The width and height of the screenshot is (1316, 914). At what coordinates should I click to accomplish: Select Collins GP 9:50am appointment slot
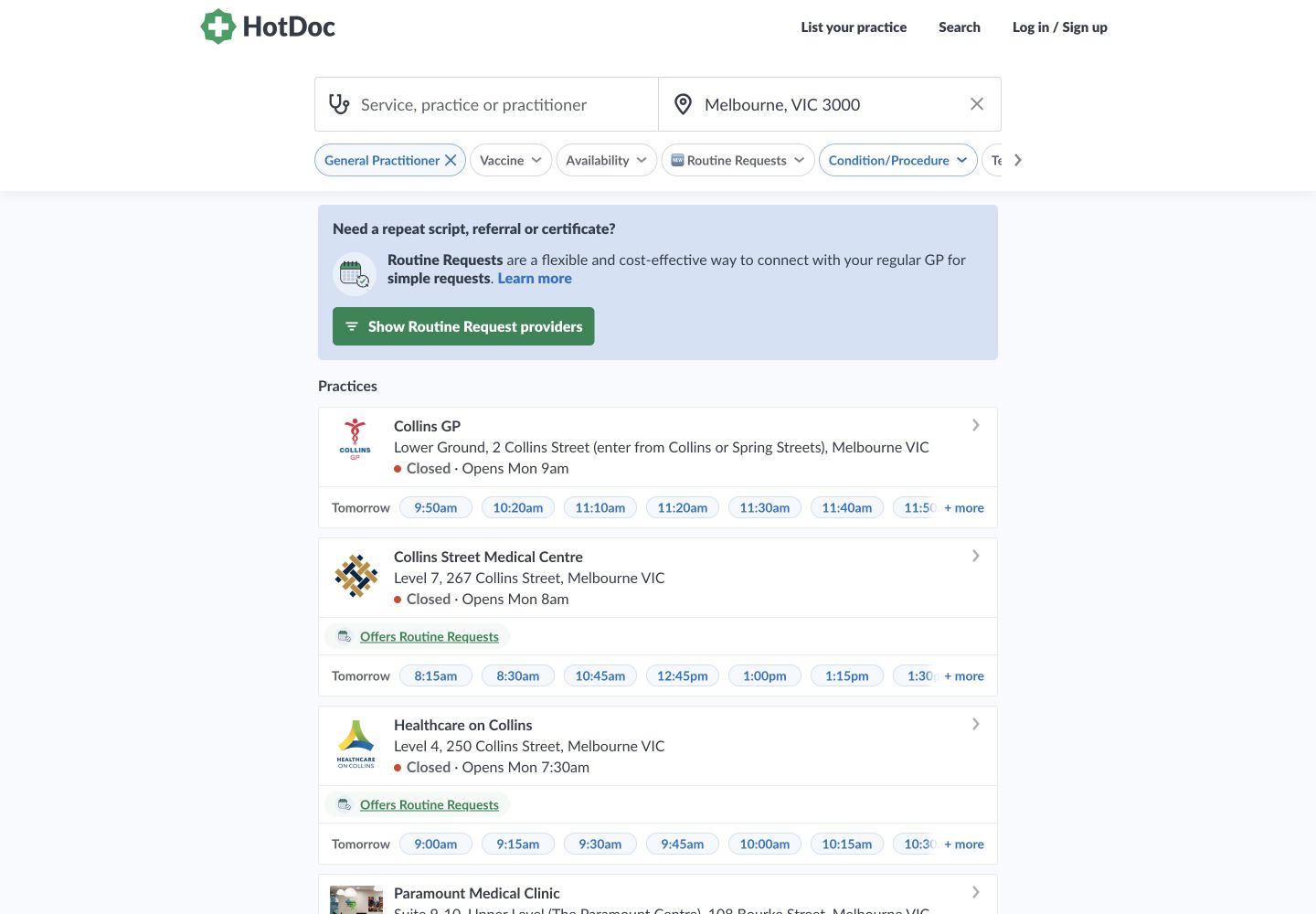pos(436,507)
